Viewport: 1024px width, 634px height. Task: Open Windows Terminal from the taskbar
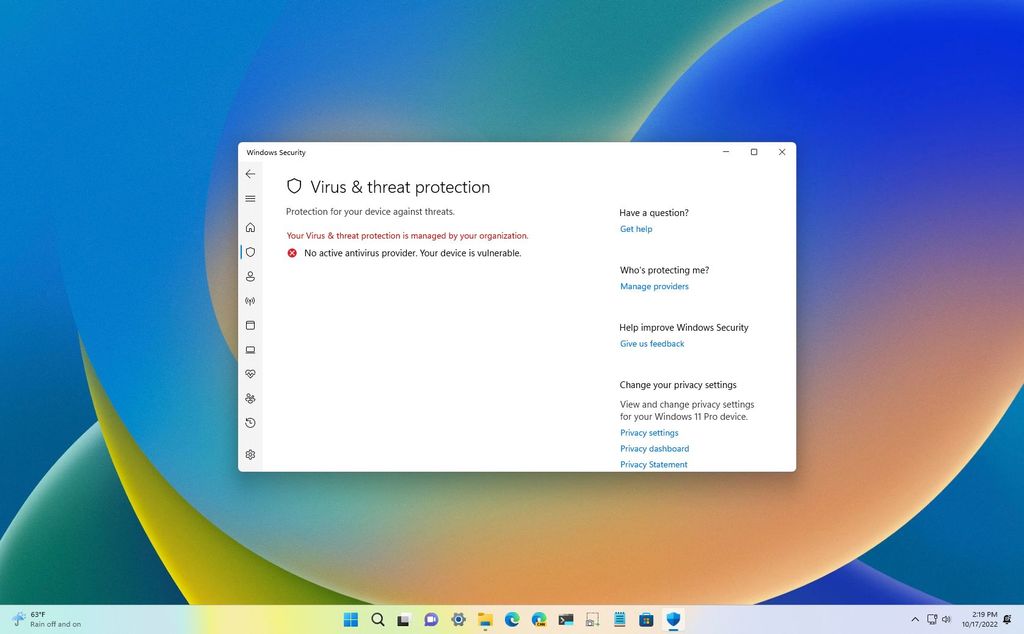pos(566,620)
